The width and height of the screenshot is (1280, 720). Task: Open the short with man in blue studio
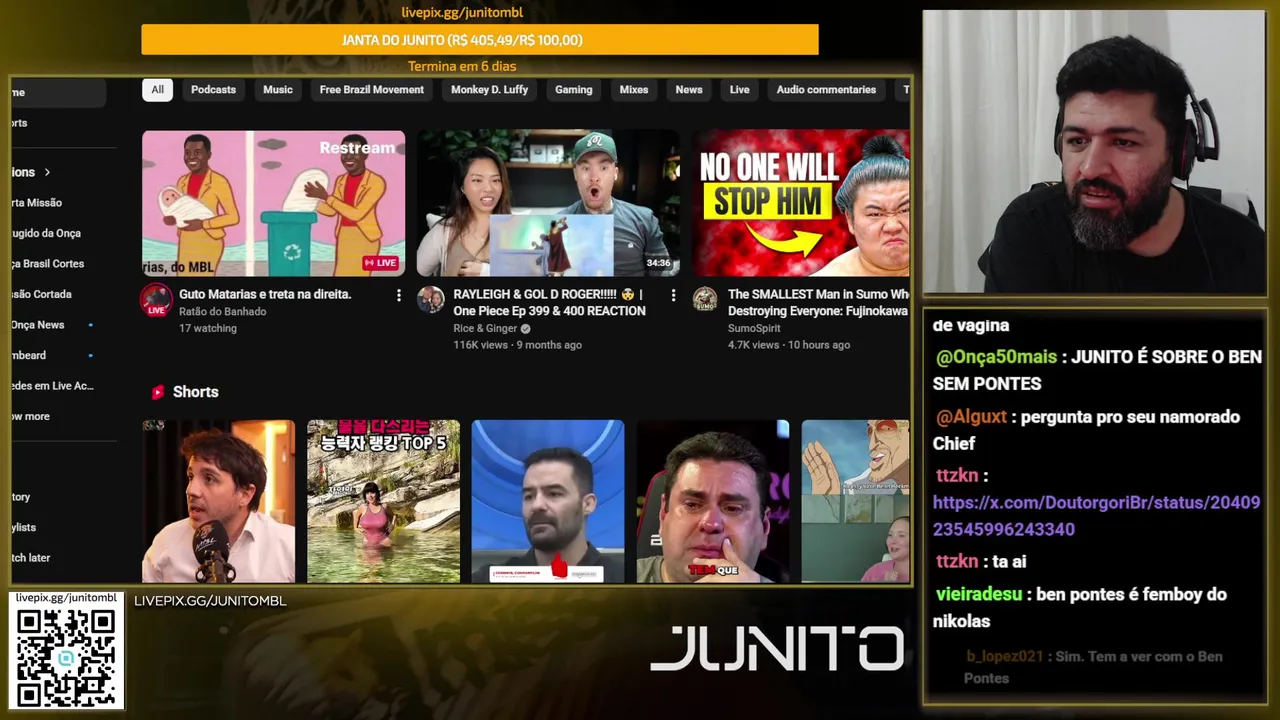[x=548, y=501]
